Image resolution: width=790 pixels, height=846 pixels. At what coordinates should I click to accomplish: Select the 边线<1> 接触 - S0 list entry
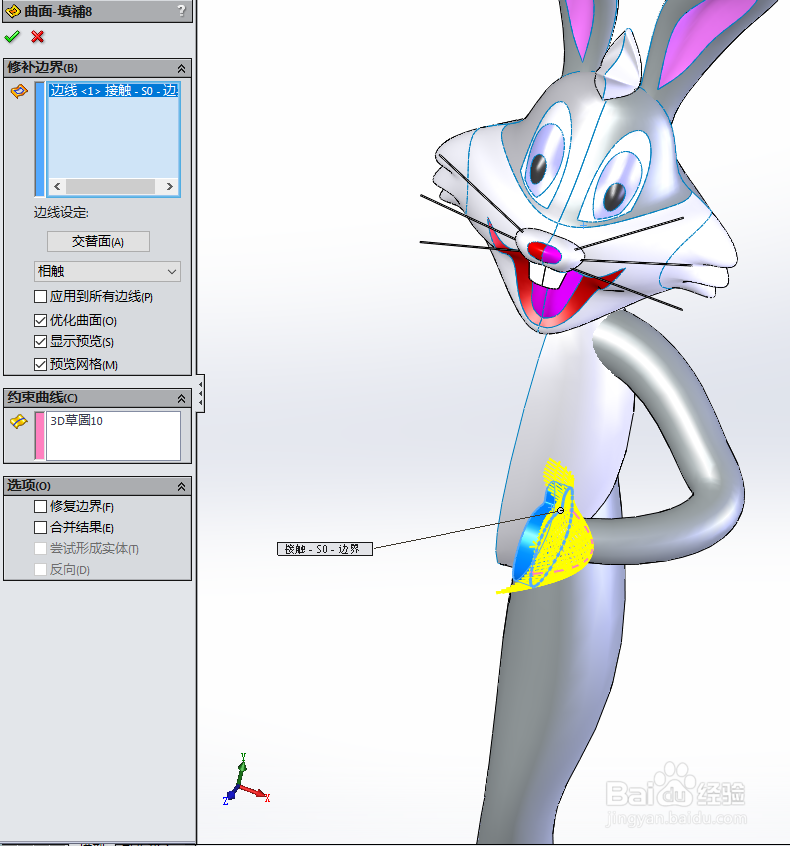(x=113, y=91)
